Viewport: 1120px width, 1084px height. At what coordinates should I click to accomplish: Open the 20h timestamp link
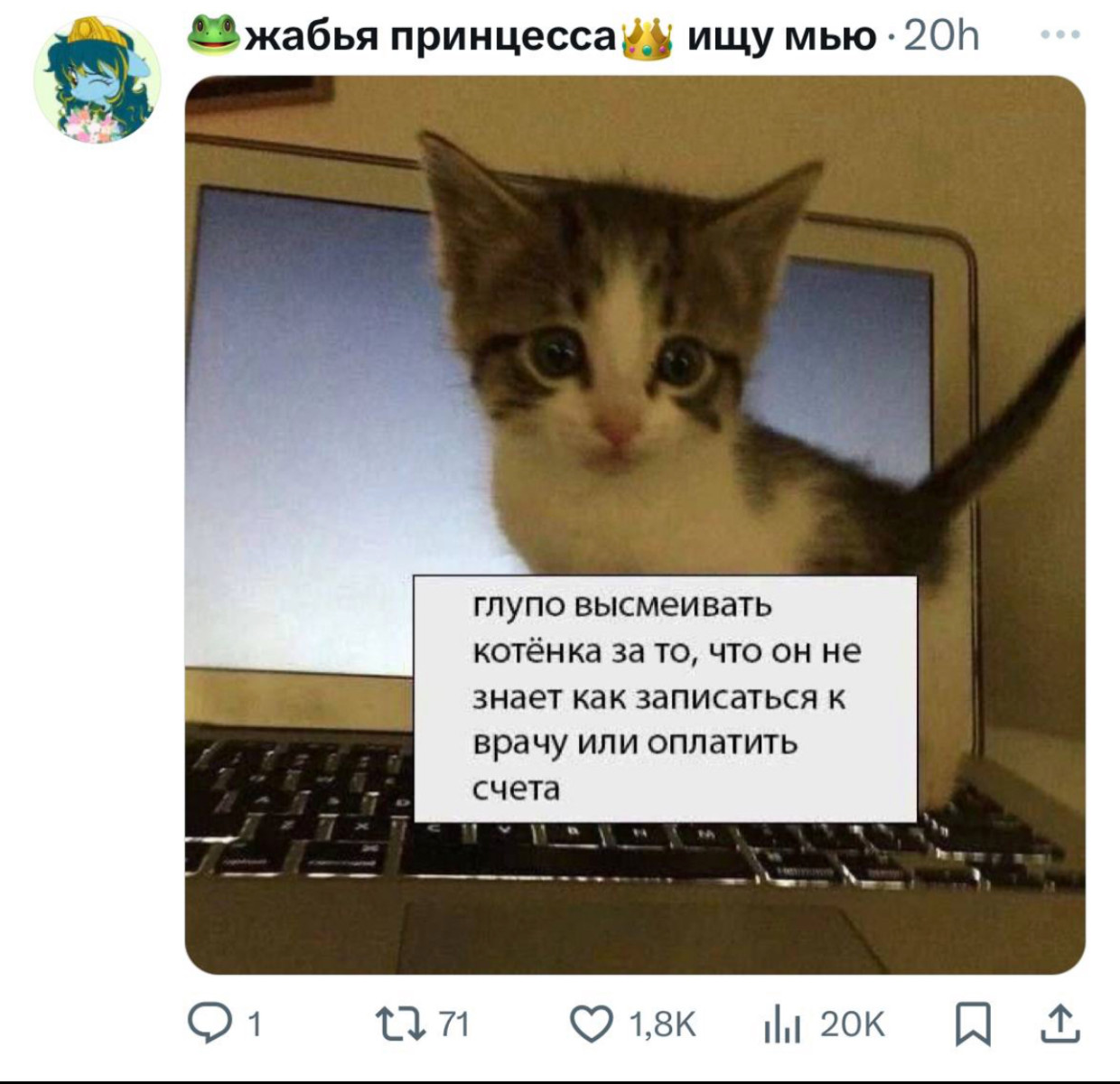[x=941, y=36]
